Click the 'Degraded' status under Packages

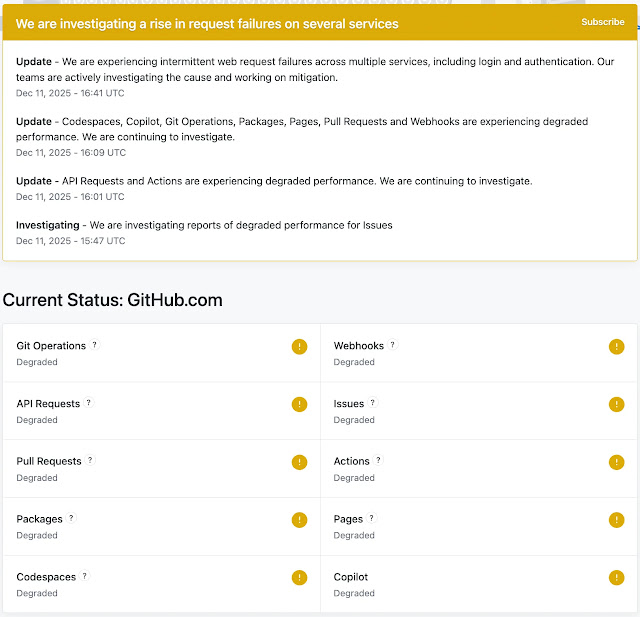point(37,535)
